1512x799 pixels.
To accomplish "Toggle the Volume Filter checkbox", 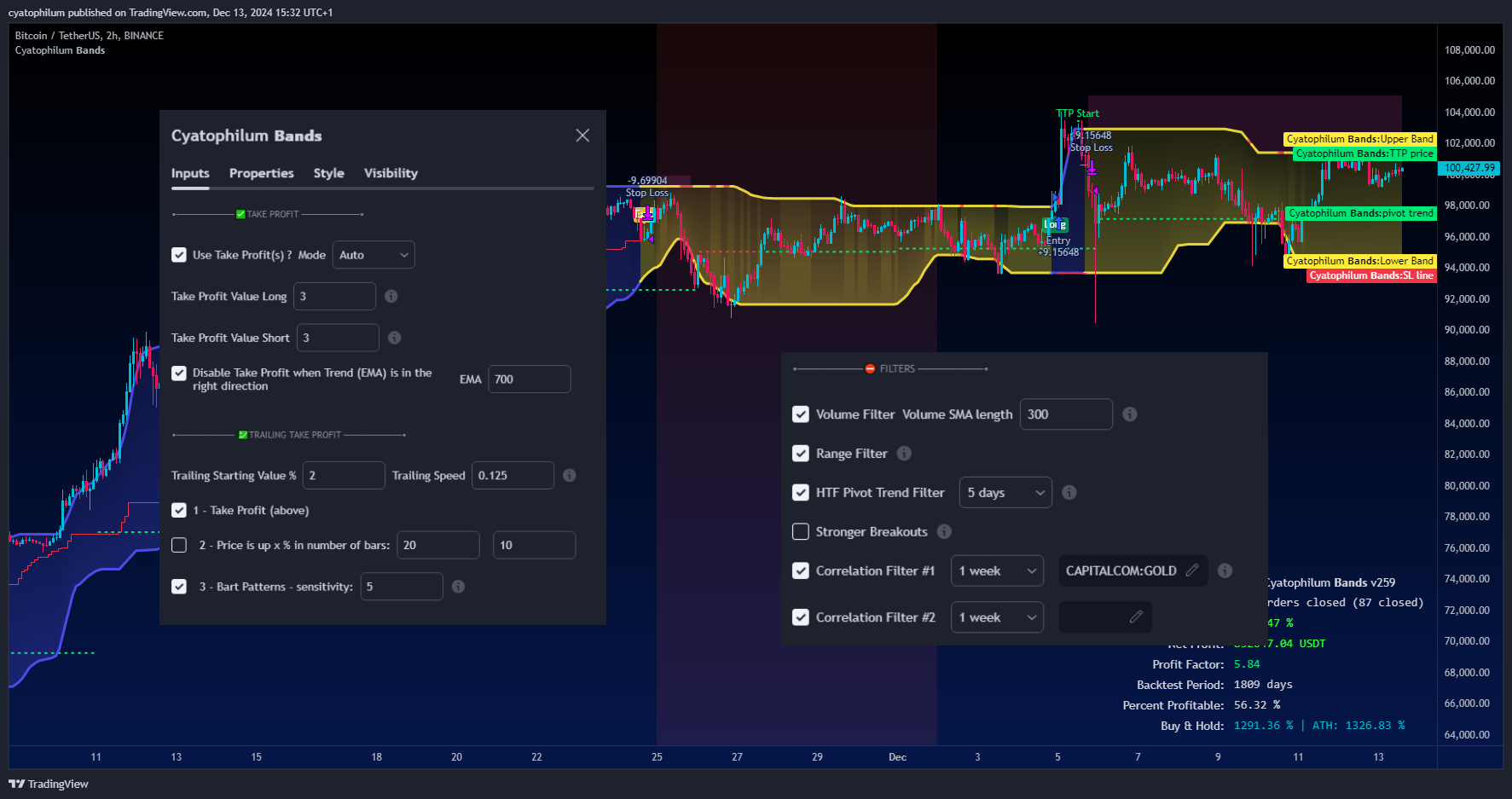I will 801,414.
